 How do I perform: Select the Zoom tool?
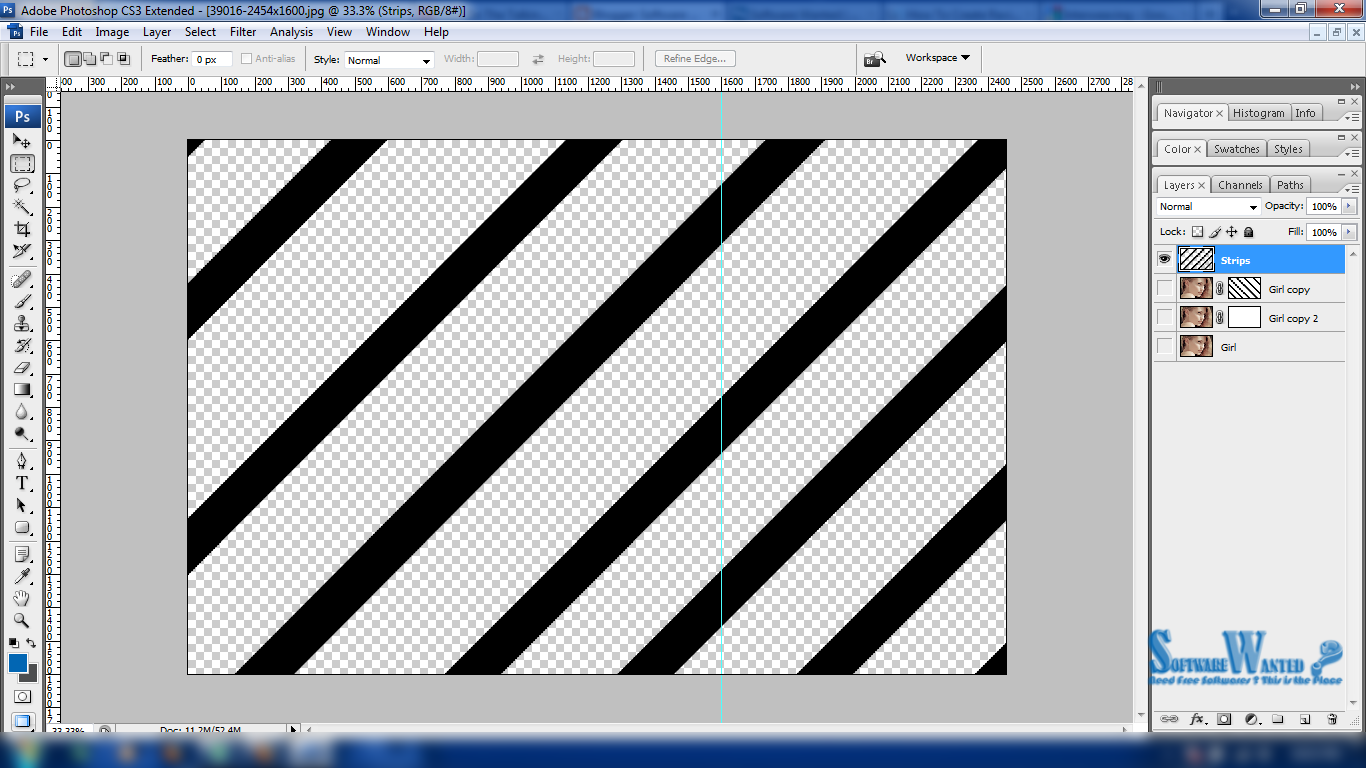click(22, 621)
